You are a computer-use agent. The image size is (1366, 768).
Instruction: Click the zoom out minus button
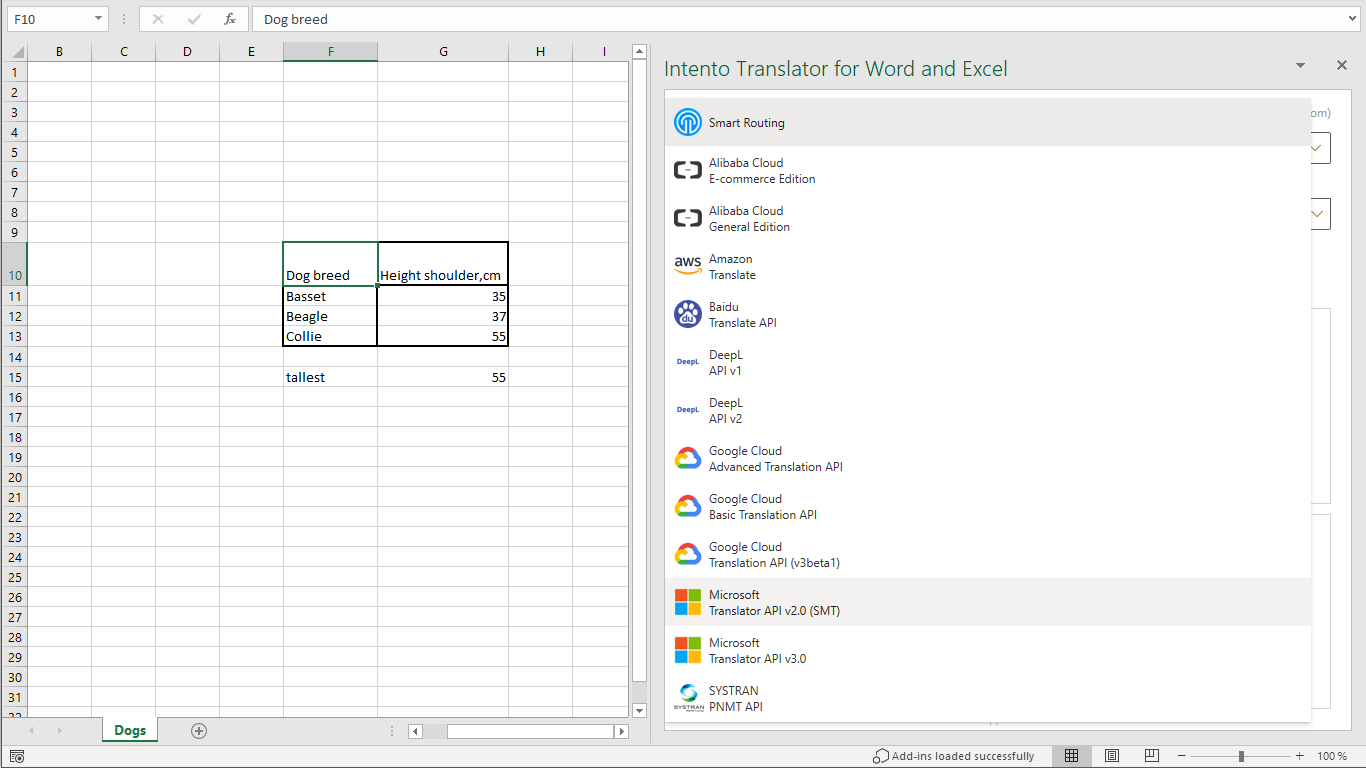coord(1182,756)
